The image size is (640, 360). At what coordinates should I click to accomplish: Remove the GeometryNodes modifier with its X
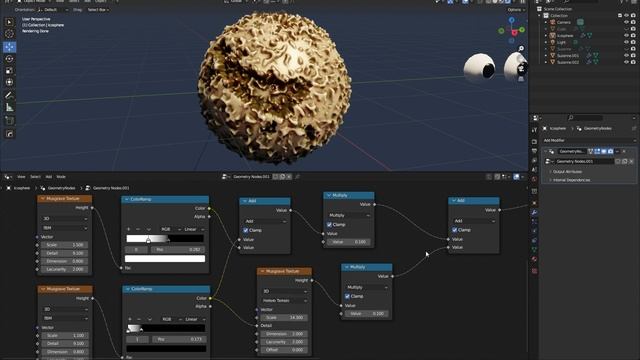(x=624, y=151)
